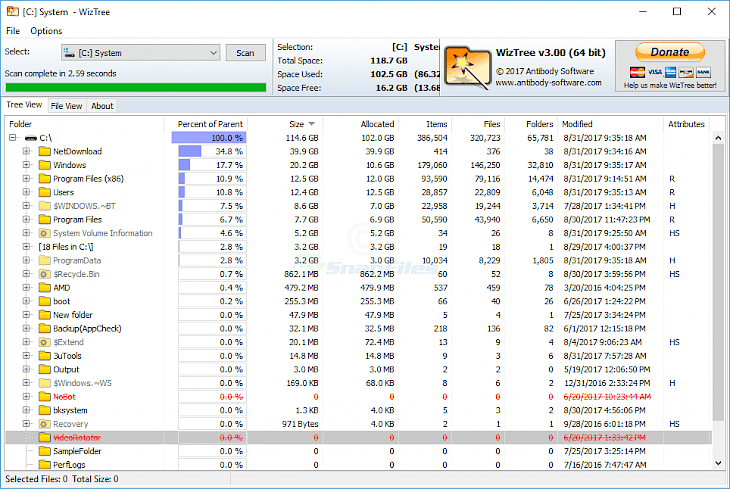Viewport: 730px width, 489px height.
Task: Click the NetDownload 34.8 % percent bar
Action: click(212, 151)
